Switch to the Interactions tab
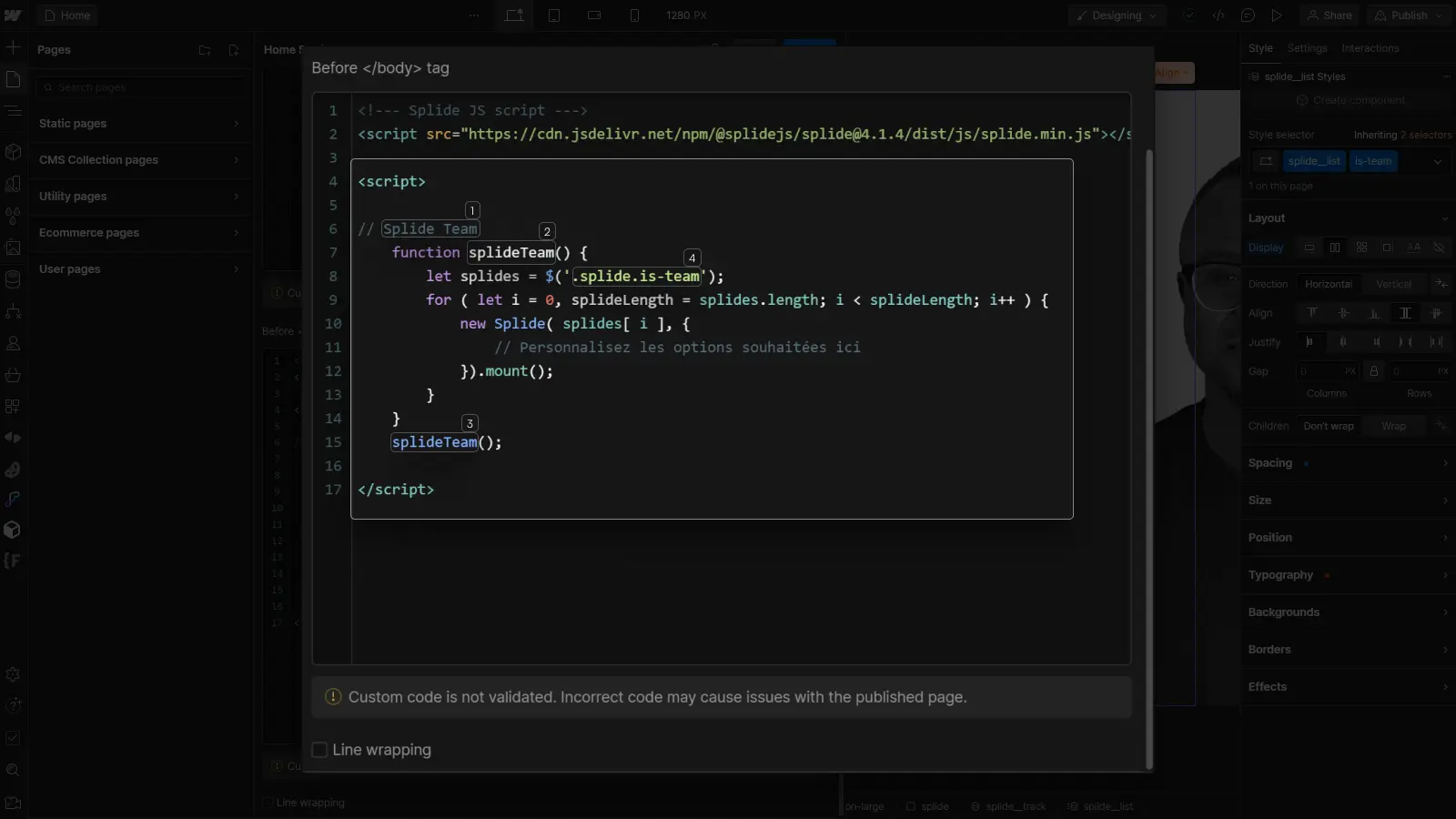 (1370, 48)
